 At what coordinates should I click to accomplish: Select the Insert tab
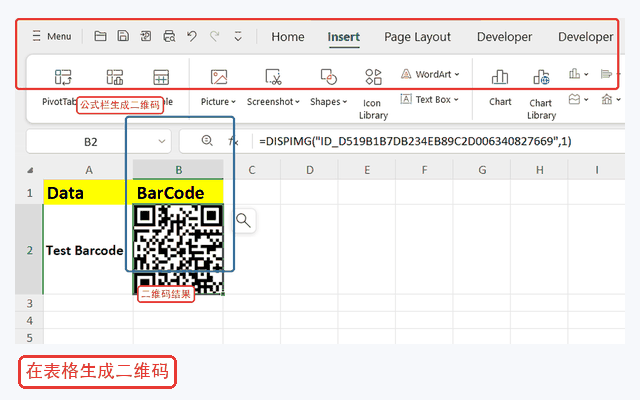point(343,37)
